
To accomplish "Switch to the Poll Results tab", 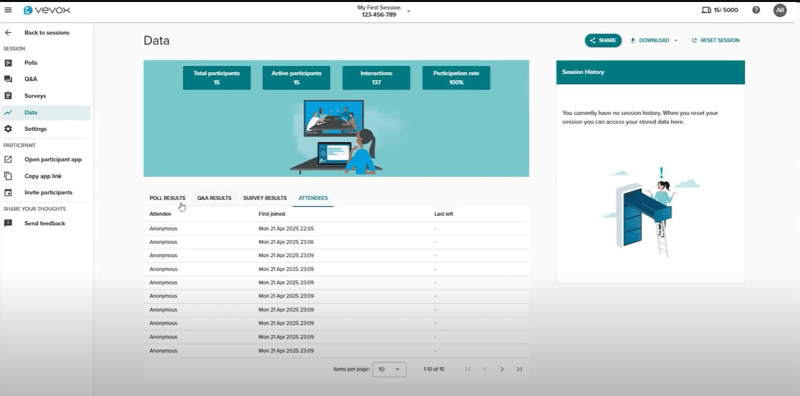I will [x=167, y=198].
